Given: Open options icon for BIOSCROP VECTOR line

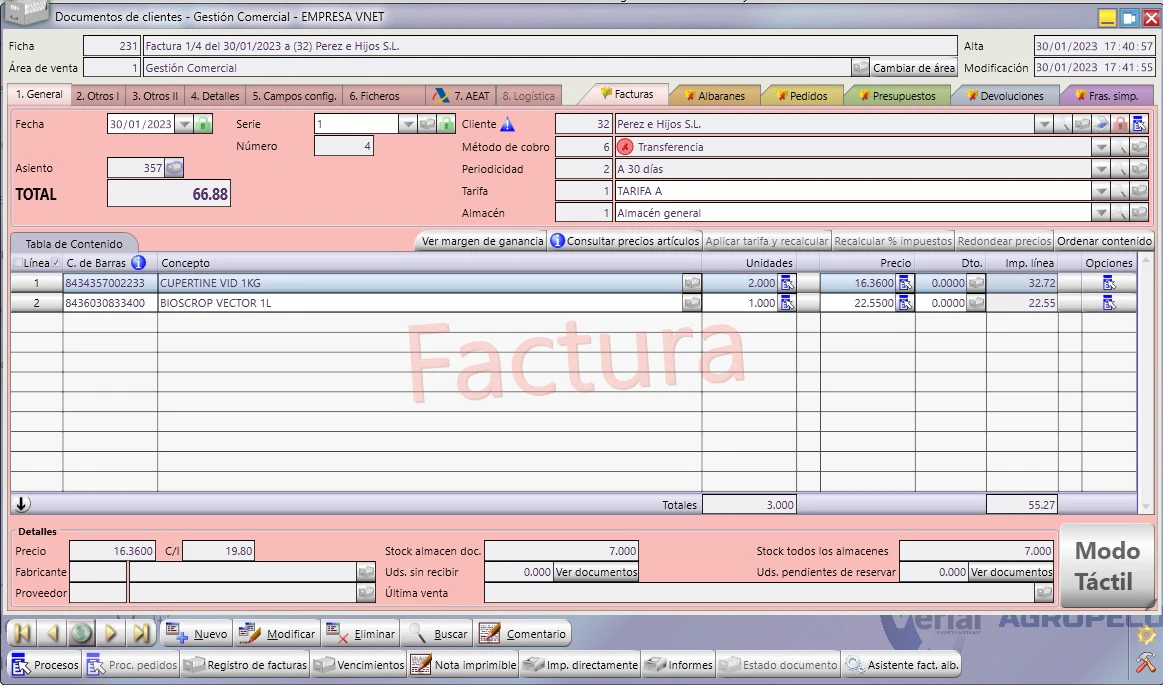Looking at the screenshot, I should (x=1109, y=303).
